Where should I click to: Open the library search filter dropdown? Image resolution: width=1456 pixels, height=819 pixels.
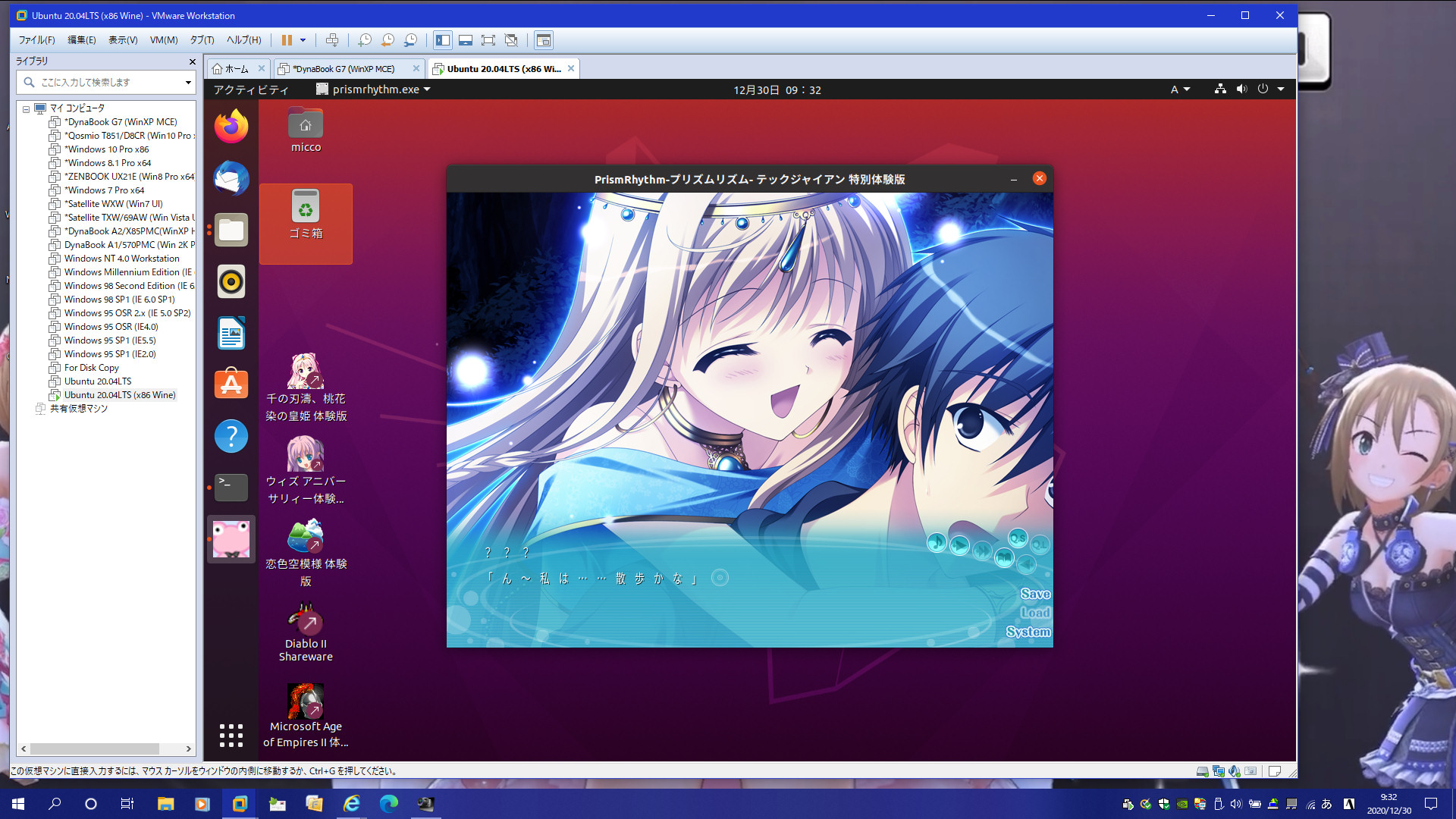(x=188, y=82)
